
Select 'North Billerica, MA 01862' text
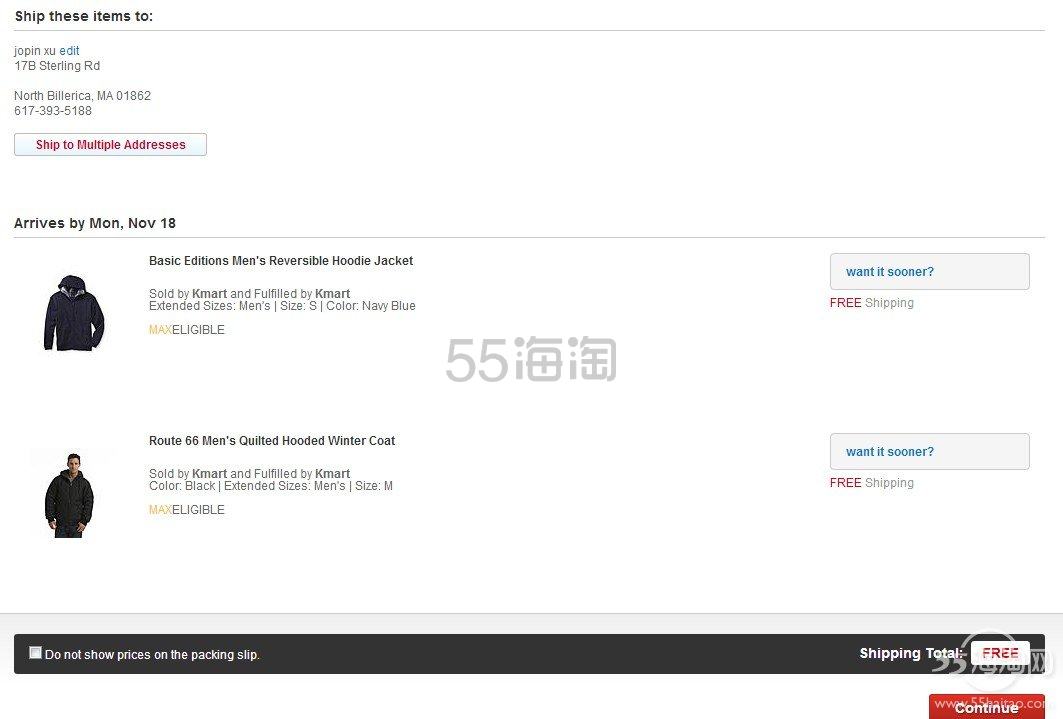click(83, 96)
